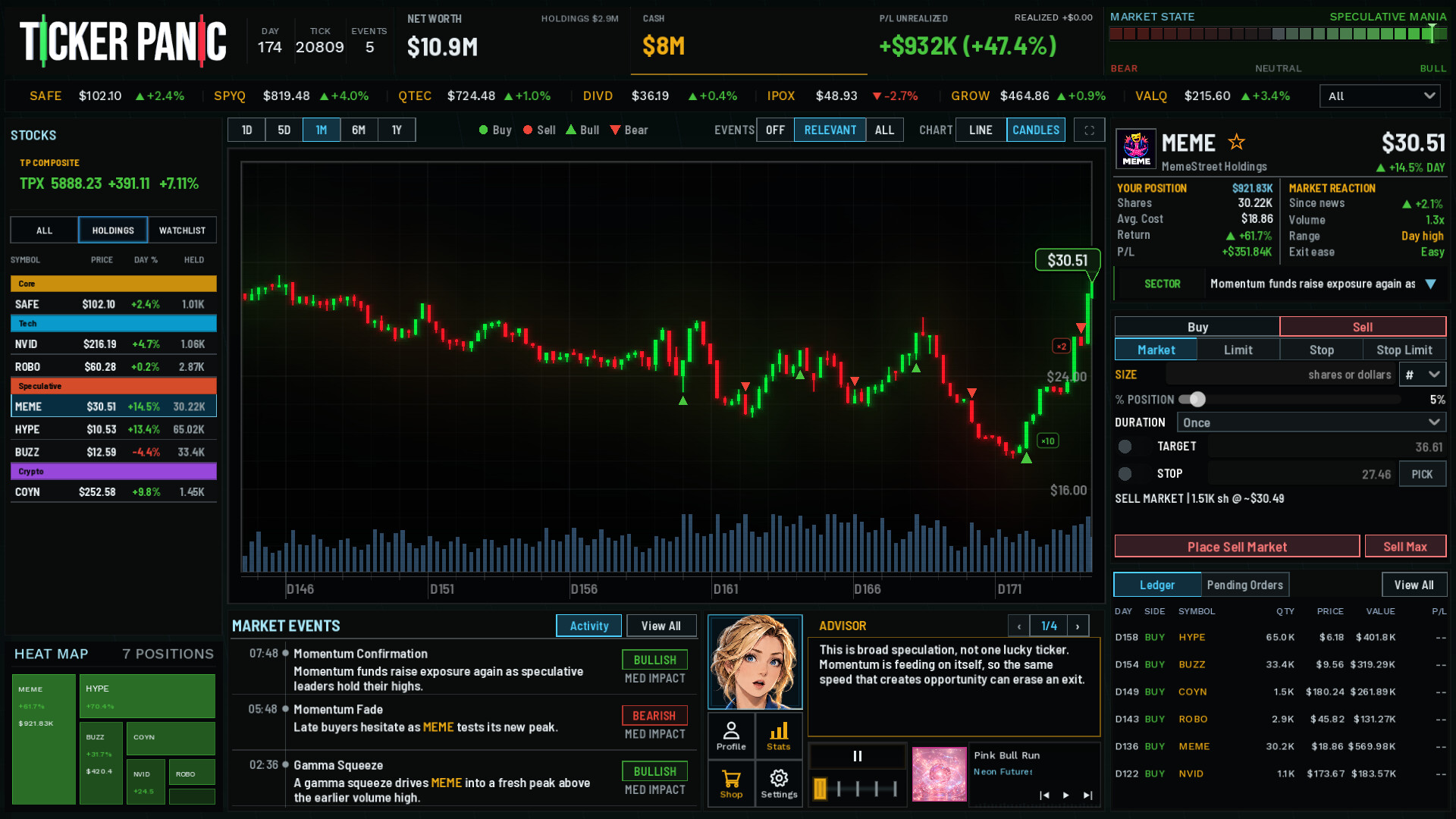The image size is (1456, 819).
Task: Open the Shop cart icon
Action: pos(731,783)
